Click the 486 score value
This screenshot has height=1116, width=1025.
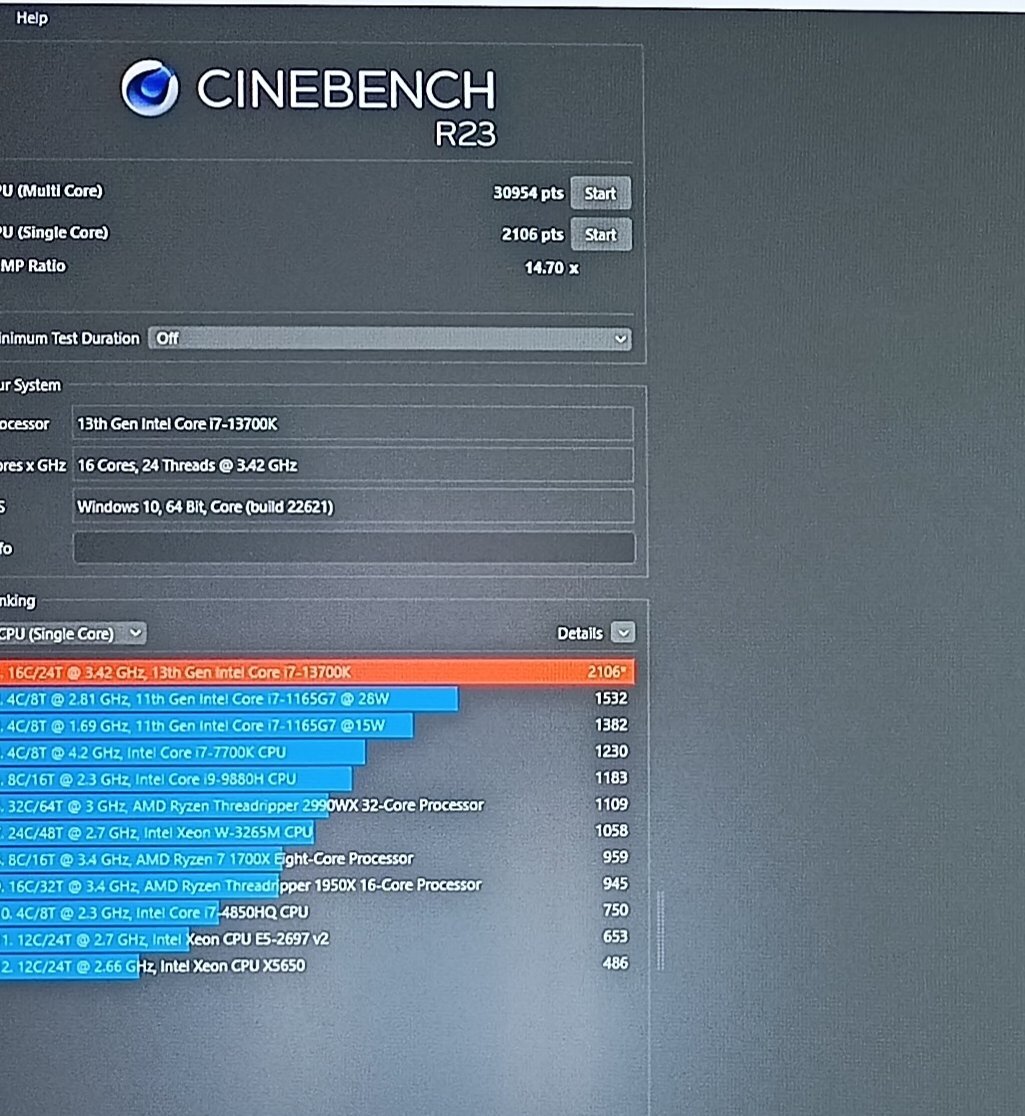(616, 963)
